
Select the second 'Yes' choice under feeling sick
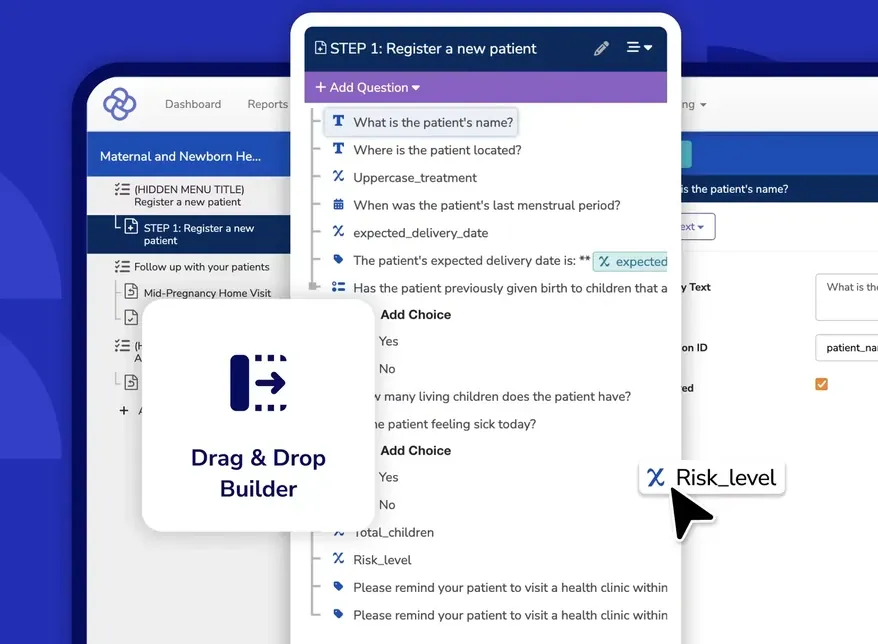[388, 478]
